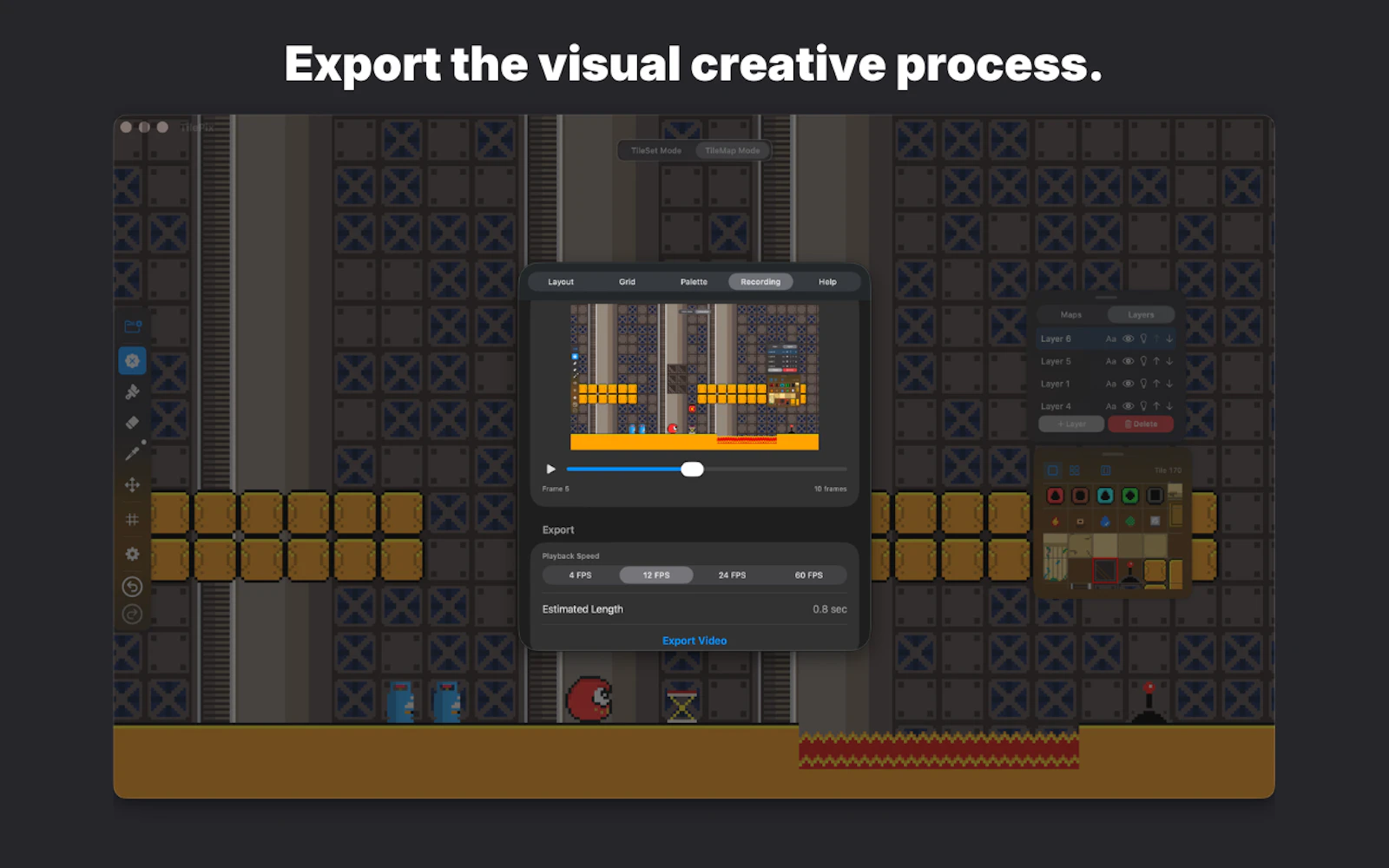
Task: Select single-tile view icon in tile panel
Action: coord(1053,470)
